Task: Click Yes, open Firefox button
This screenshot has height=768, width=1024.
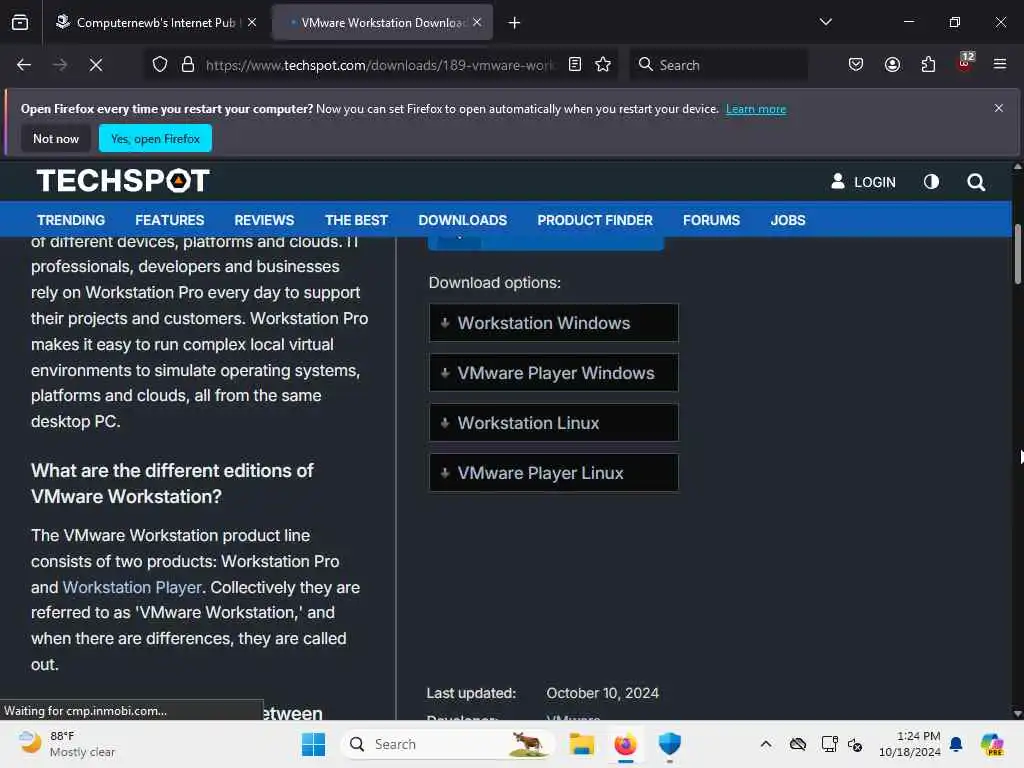Action: click(x=155, y=138)
